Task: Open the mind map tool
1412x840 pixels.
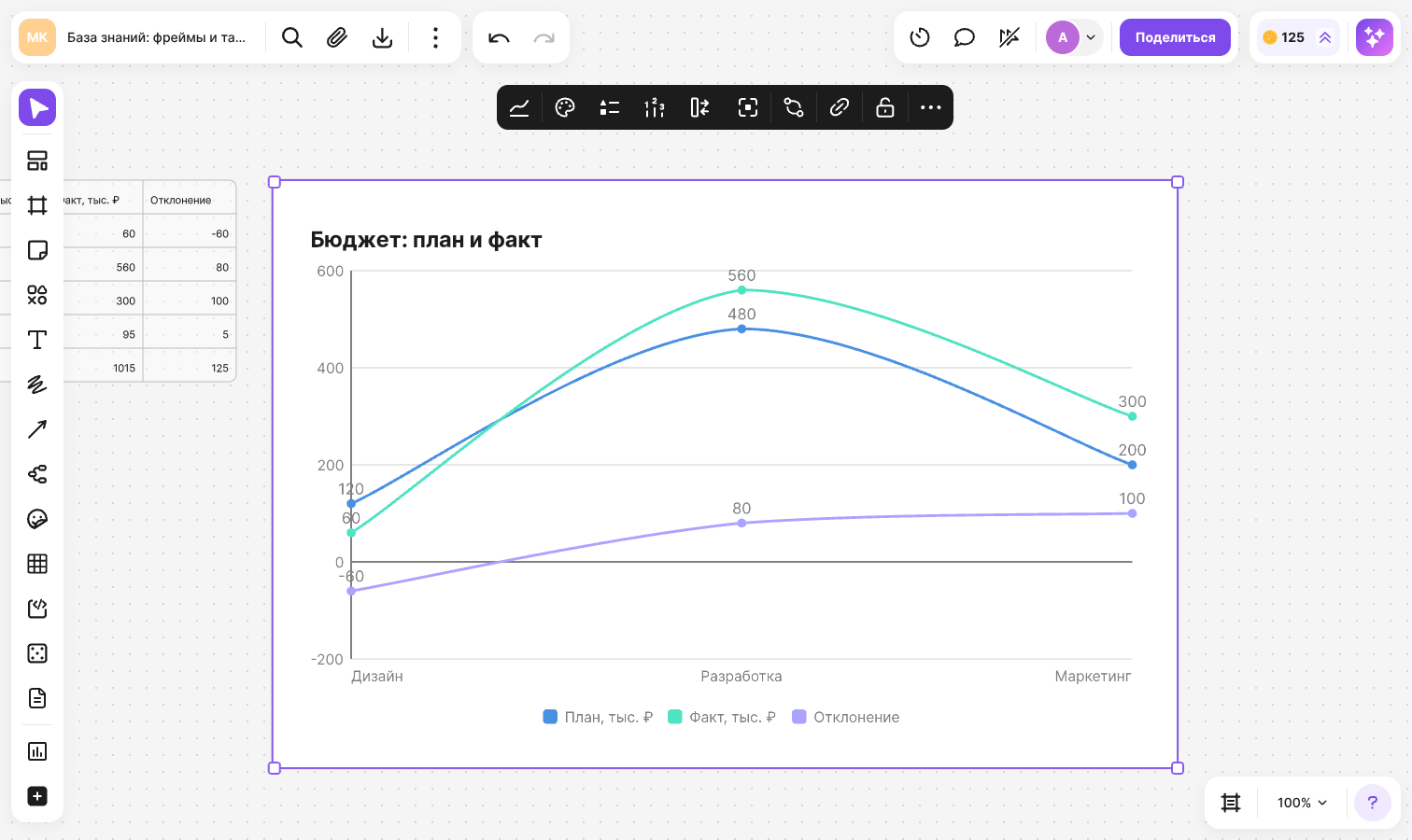Action: 37,474
